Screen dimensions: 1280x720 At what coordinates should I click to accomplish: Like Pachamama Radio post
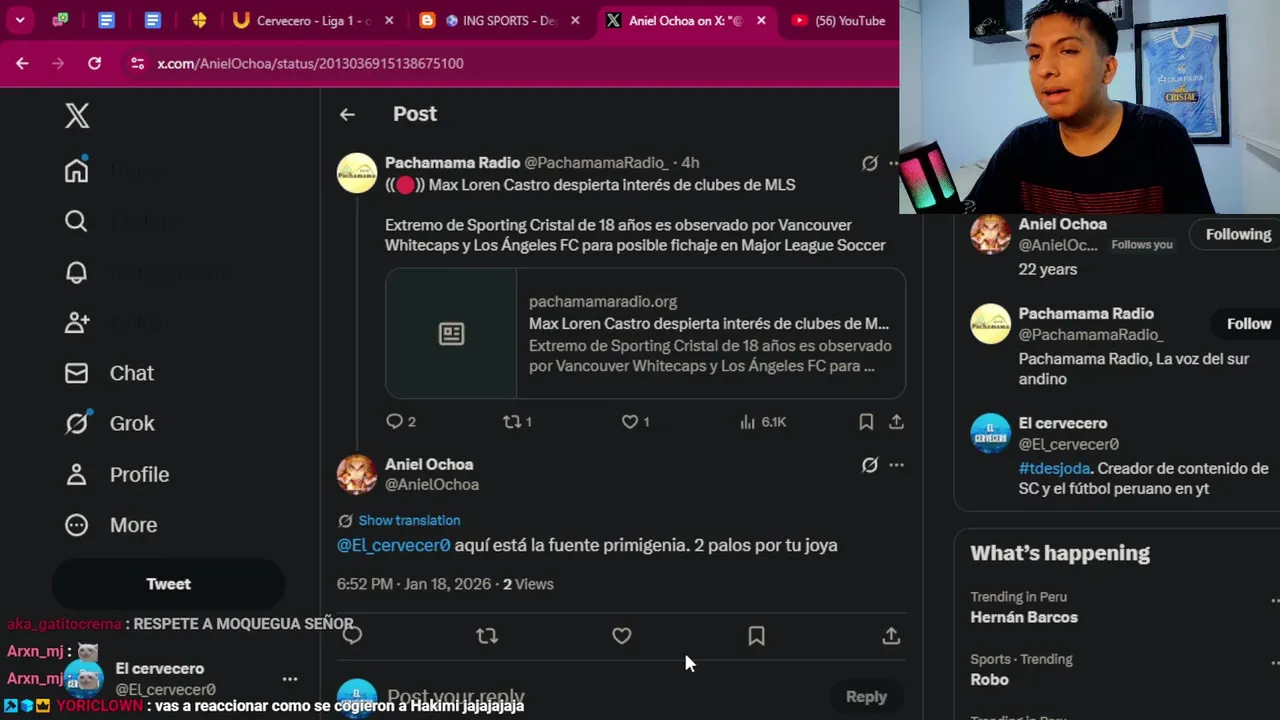click(635, 422)
